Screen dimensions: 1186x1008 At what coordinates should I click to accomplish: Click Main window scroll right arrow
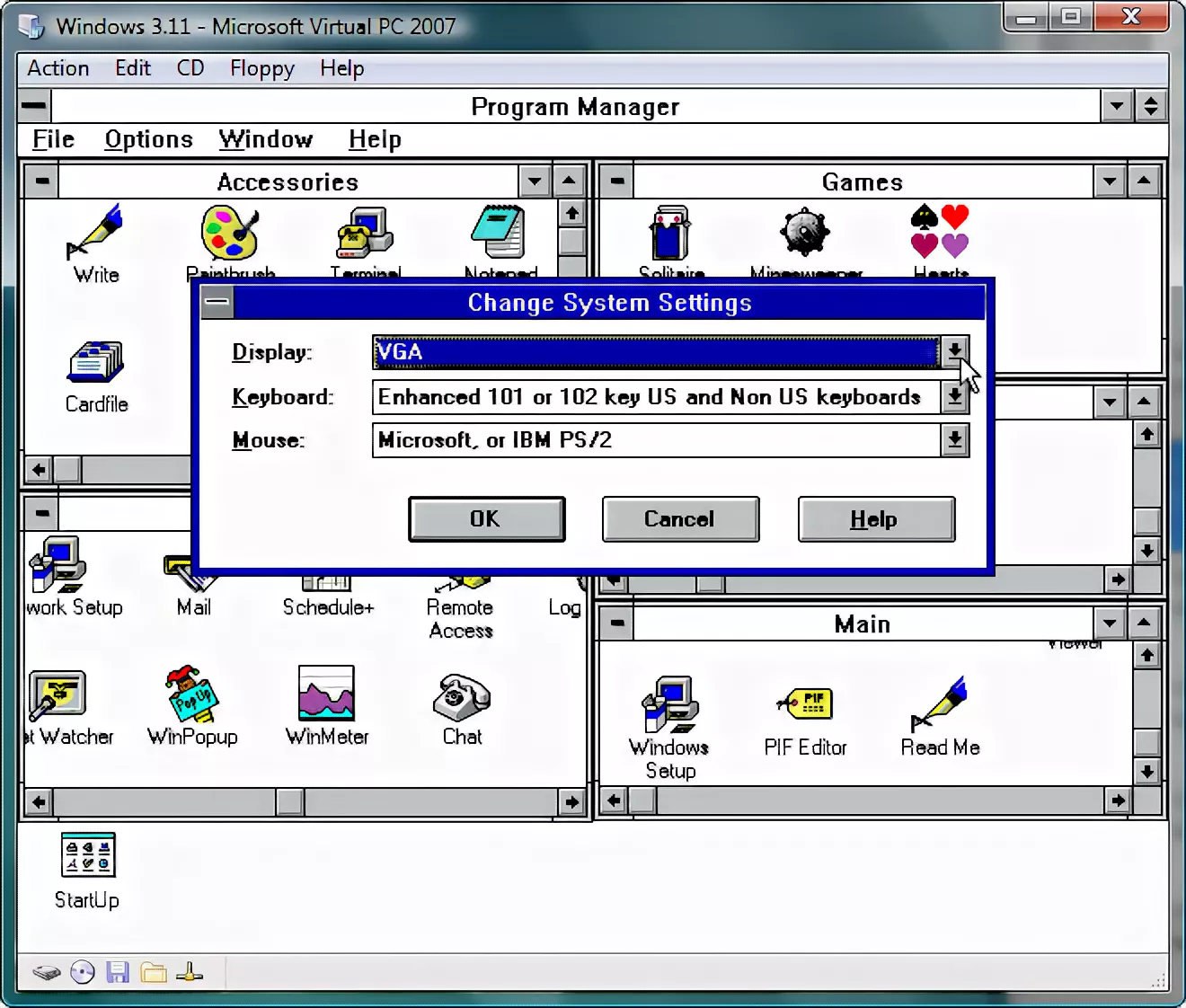(1118, 800)
